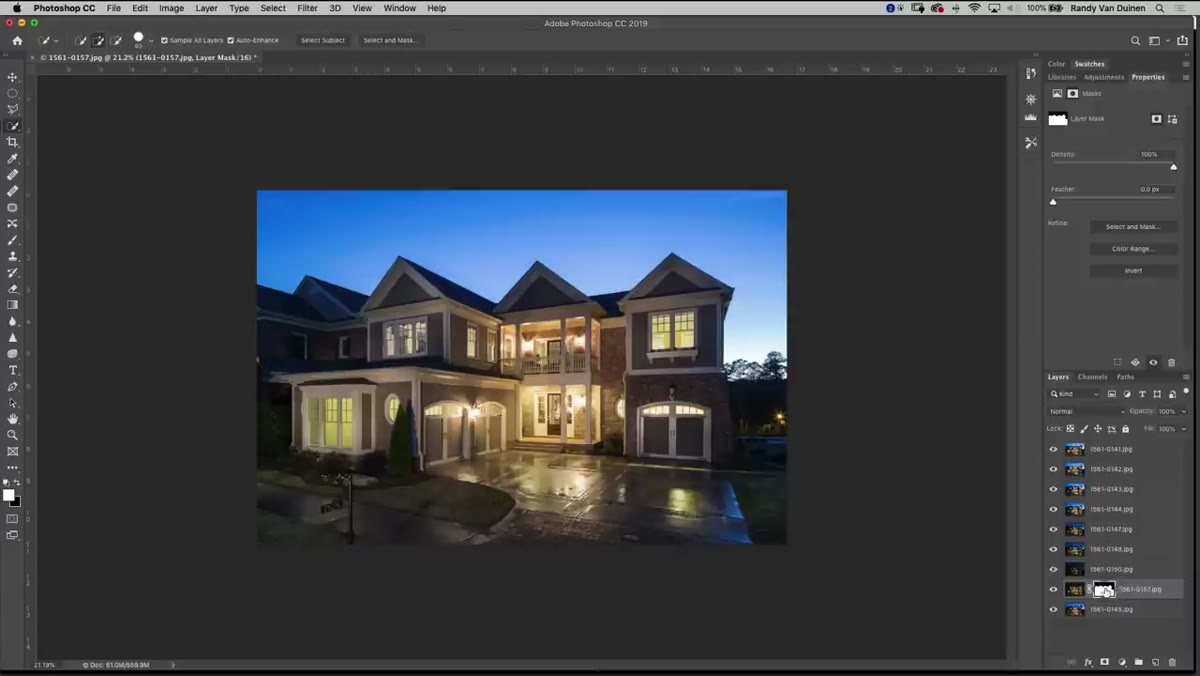1200x676 pixels.
Task: Adjust the Feather slider handle
Action: click(1053, 202)
